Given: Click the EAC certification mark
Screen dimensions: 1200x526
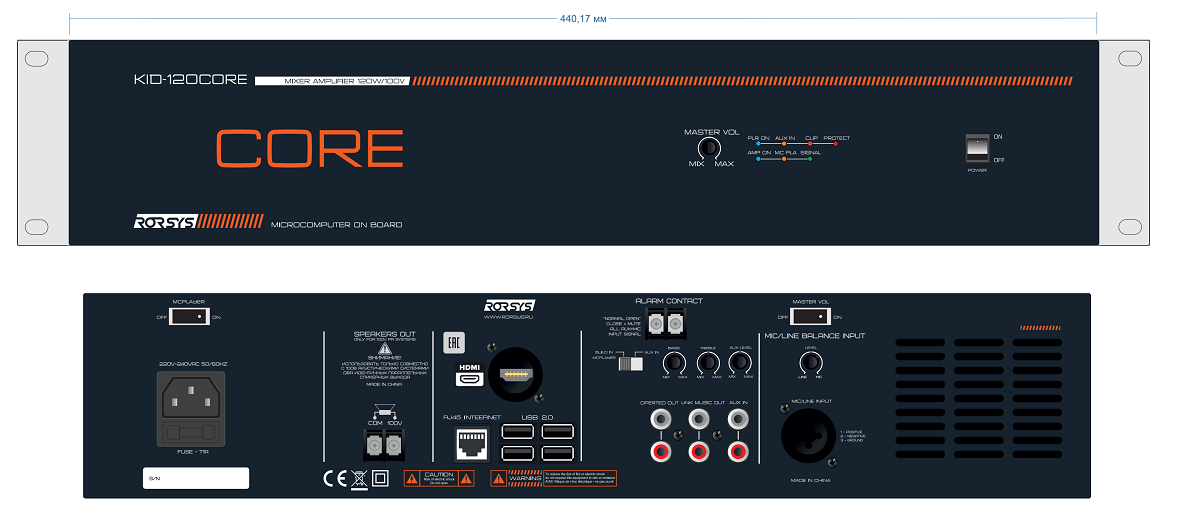Looking at the screenshot, I should pos(452,341).
